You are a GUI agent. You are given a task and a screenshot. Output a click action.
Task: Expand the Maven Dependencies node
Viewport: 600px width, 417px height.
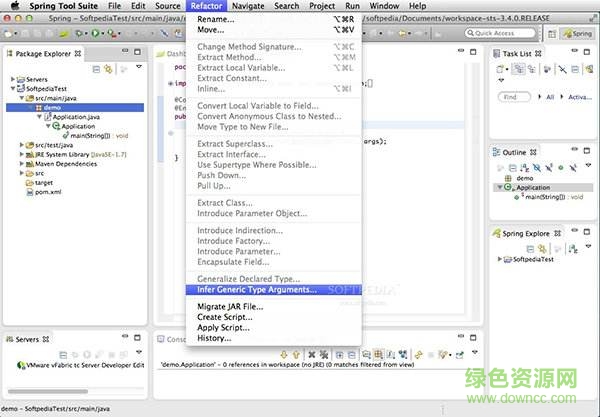tap(22, 164)
